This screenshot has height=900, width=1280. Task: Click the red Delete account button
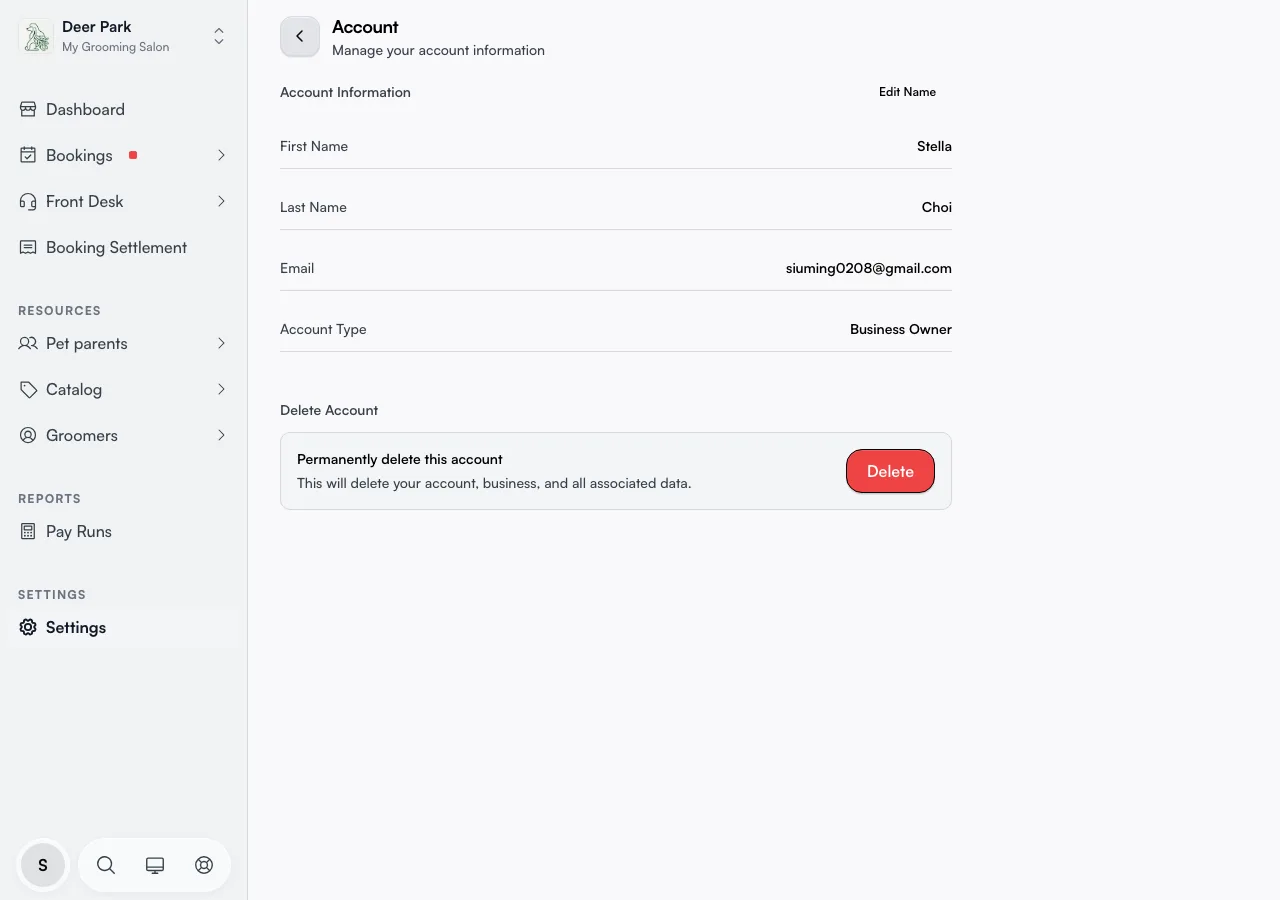pos(890,471)
